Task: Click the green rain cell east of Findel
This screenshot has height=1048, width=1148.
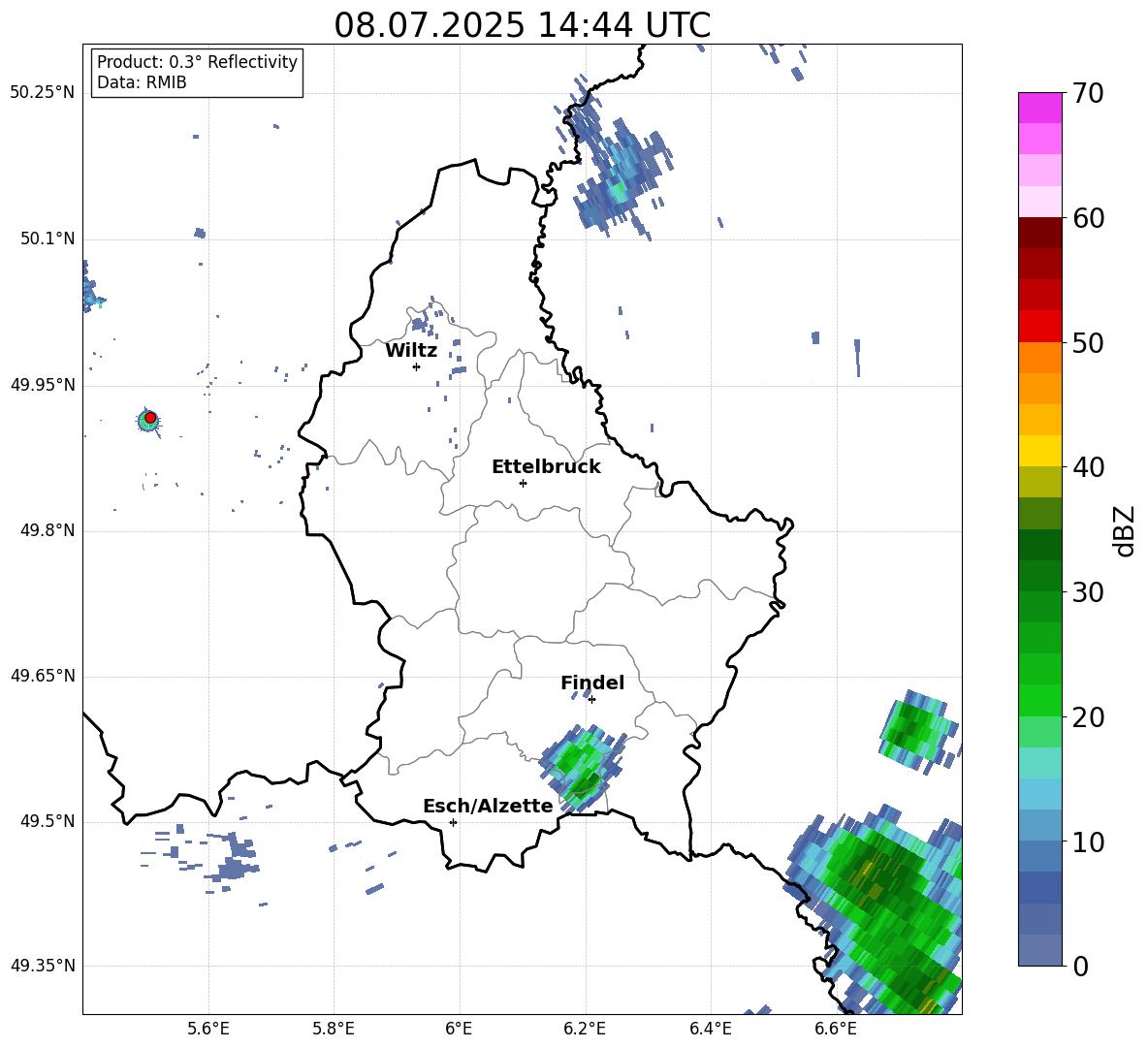Action: pos(918,730)
